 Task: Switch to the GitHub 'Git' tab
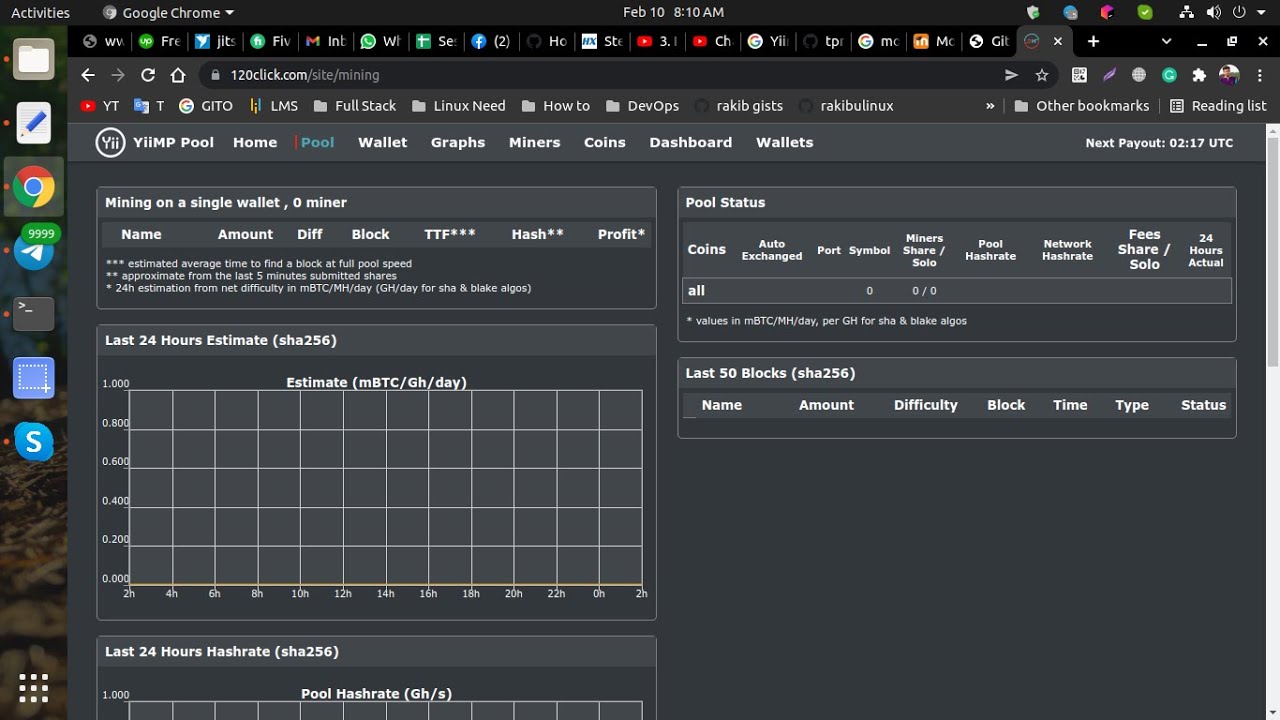point(989,41)
